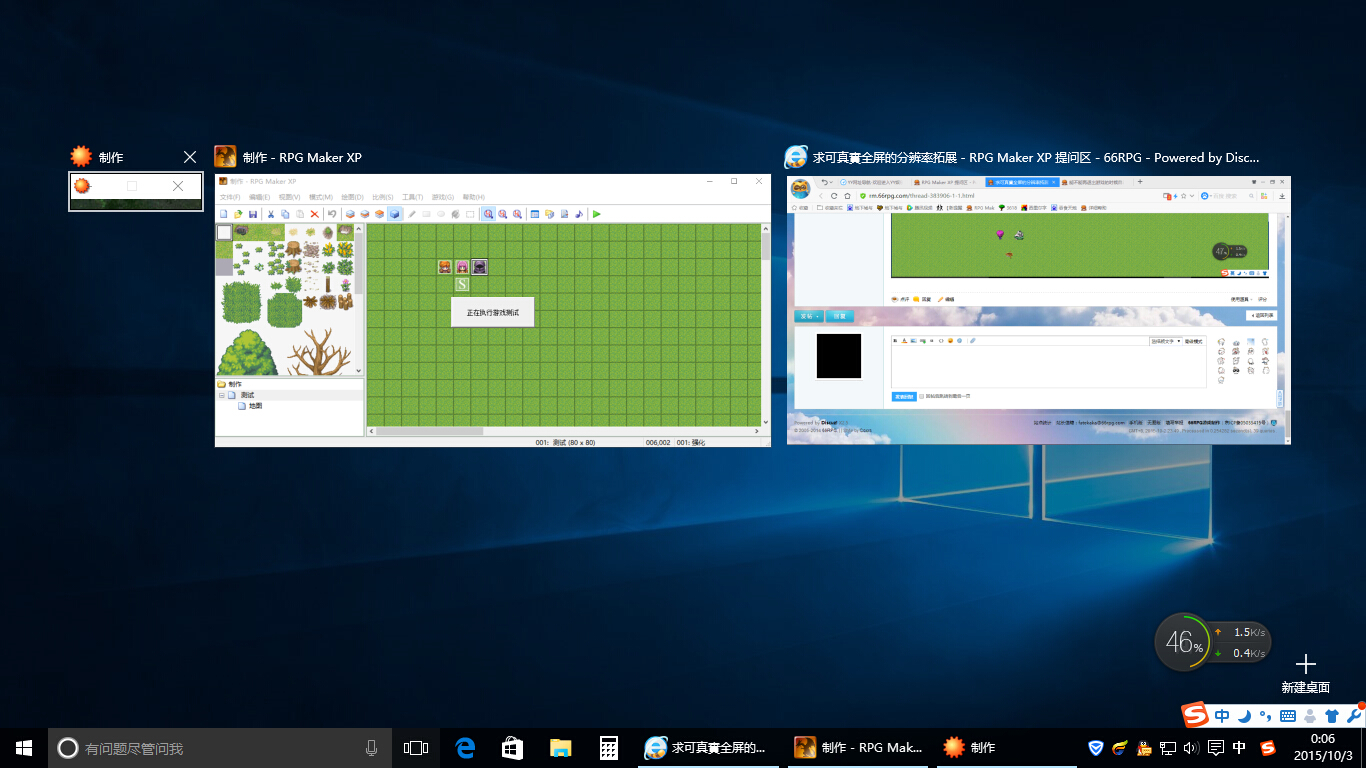Toggle Chinese/English on the Sogou toolbar
The image size is (1366, 768).
click(x=1222, y=716)
